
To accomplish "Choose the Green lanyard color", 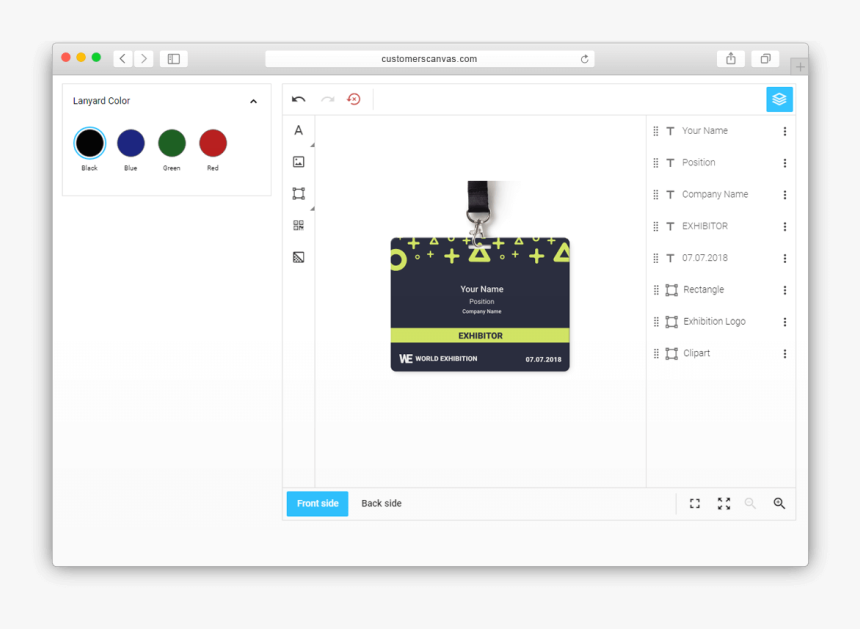I will [x=172, y=143].
